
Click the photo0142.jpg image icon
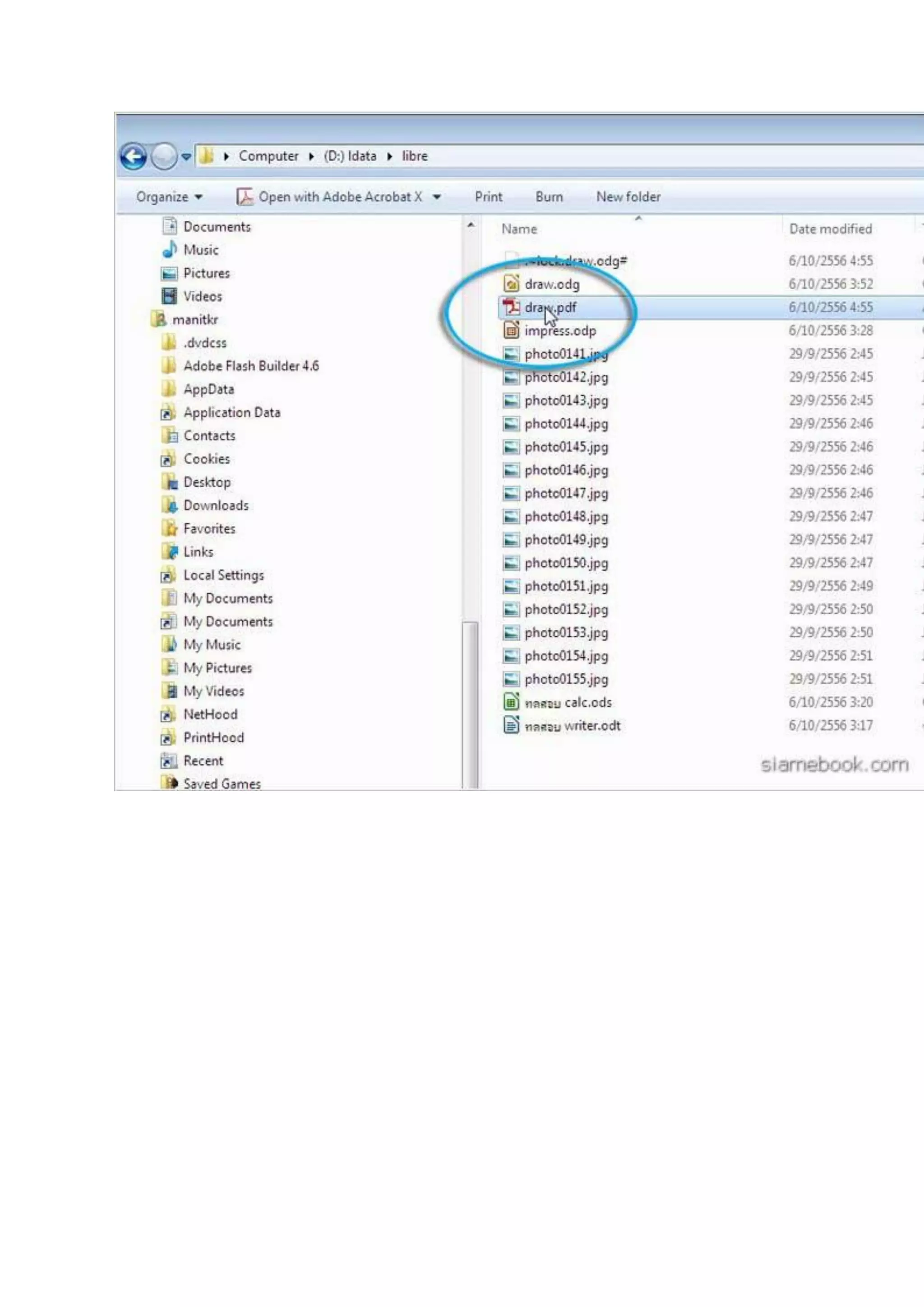click(512, 377)
